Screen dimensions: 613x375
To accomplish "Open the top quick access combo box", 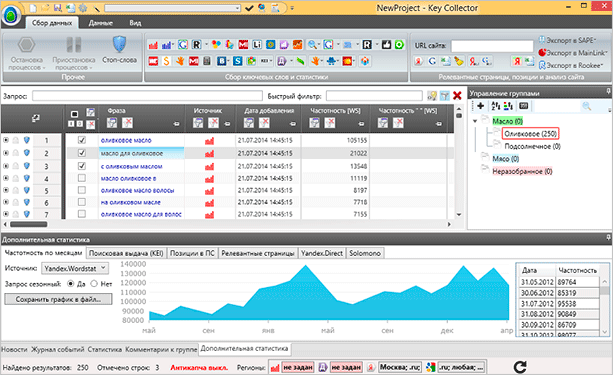I will coord(173,8).
